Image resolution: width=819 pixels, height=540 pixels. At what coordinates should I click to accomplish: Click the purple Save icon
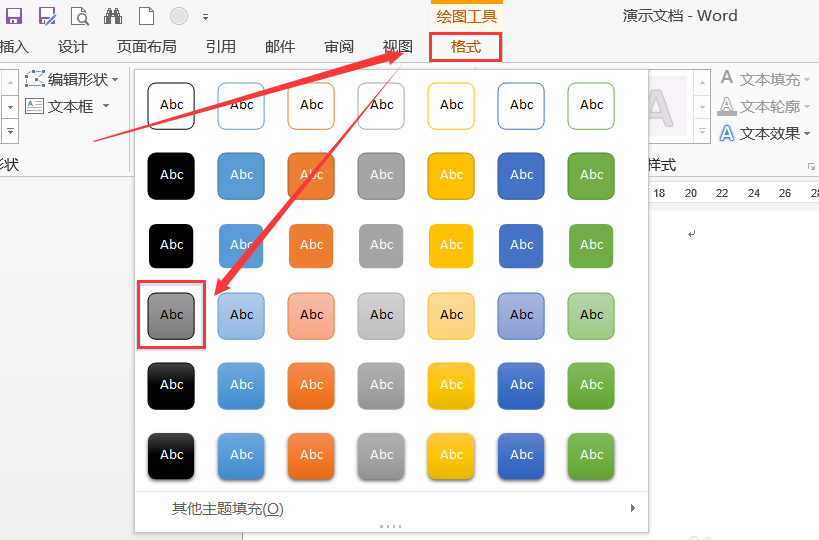(14, 16)
